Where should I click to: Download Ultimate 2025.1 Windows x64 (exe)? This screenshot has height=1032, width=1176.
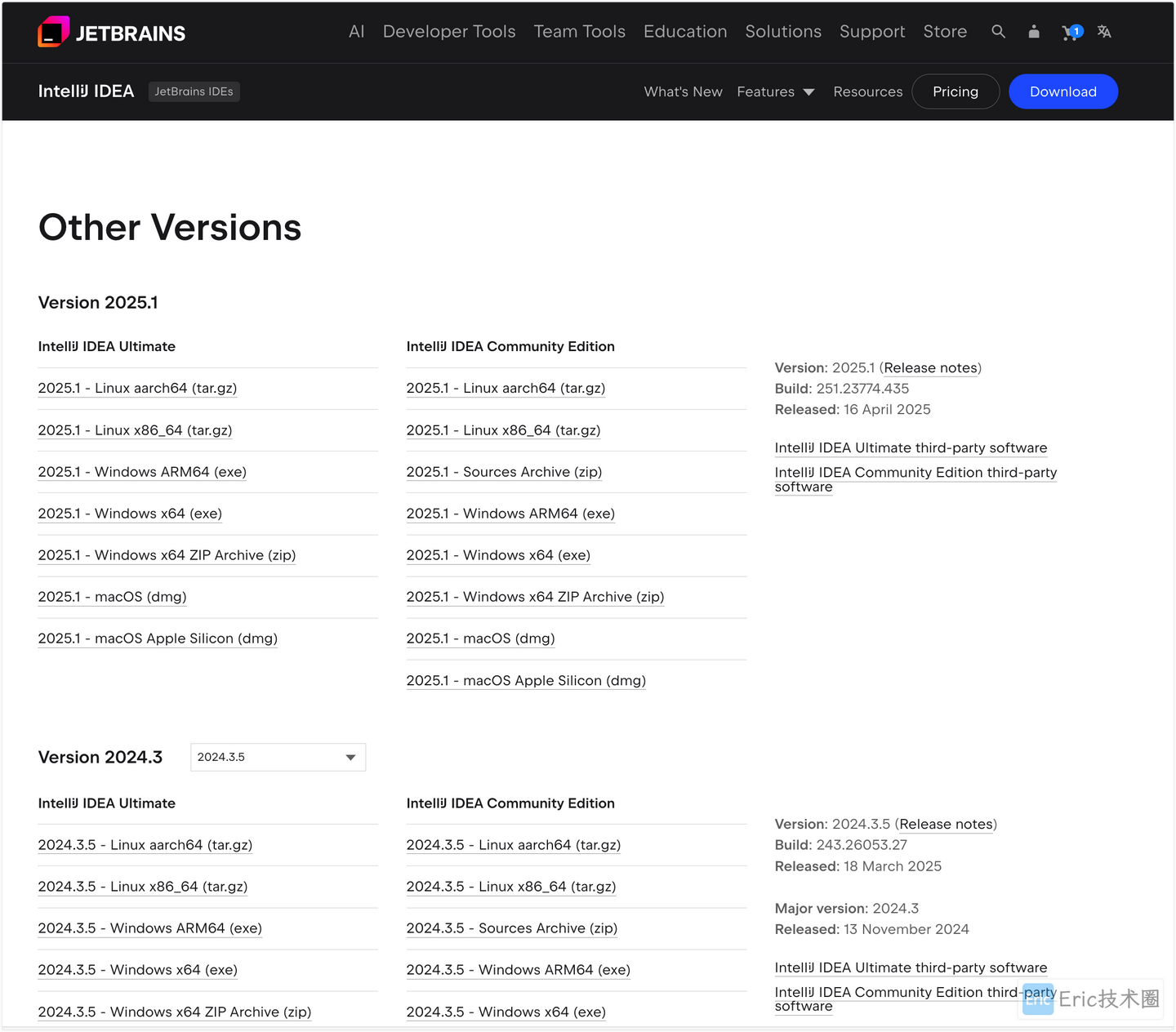(130, 514)
